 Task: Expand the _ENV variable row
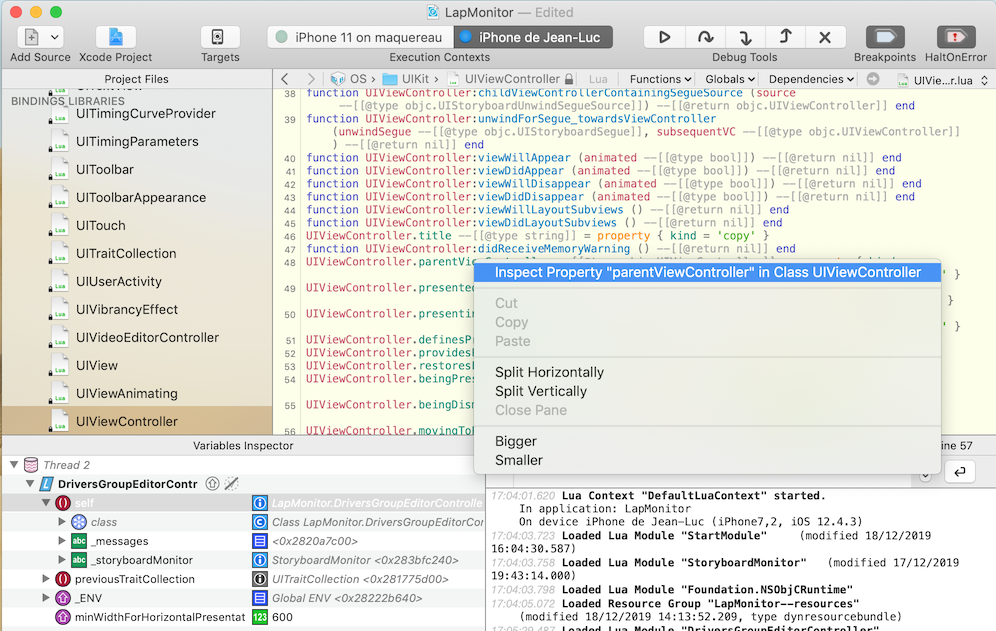46,598
